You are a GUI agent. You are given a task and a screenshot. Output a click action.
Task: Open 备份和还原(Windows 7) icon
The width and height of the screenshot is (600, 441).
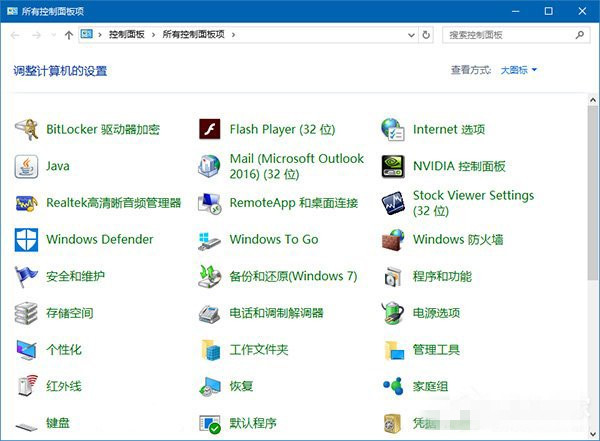210,276
